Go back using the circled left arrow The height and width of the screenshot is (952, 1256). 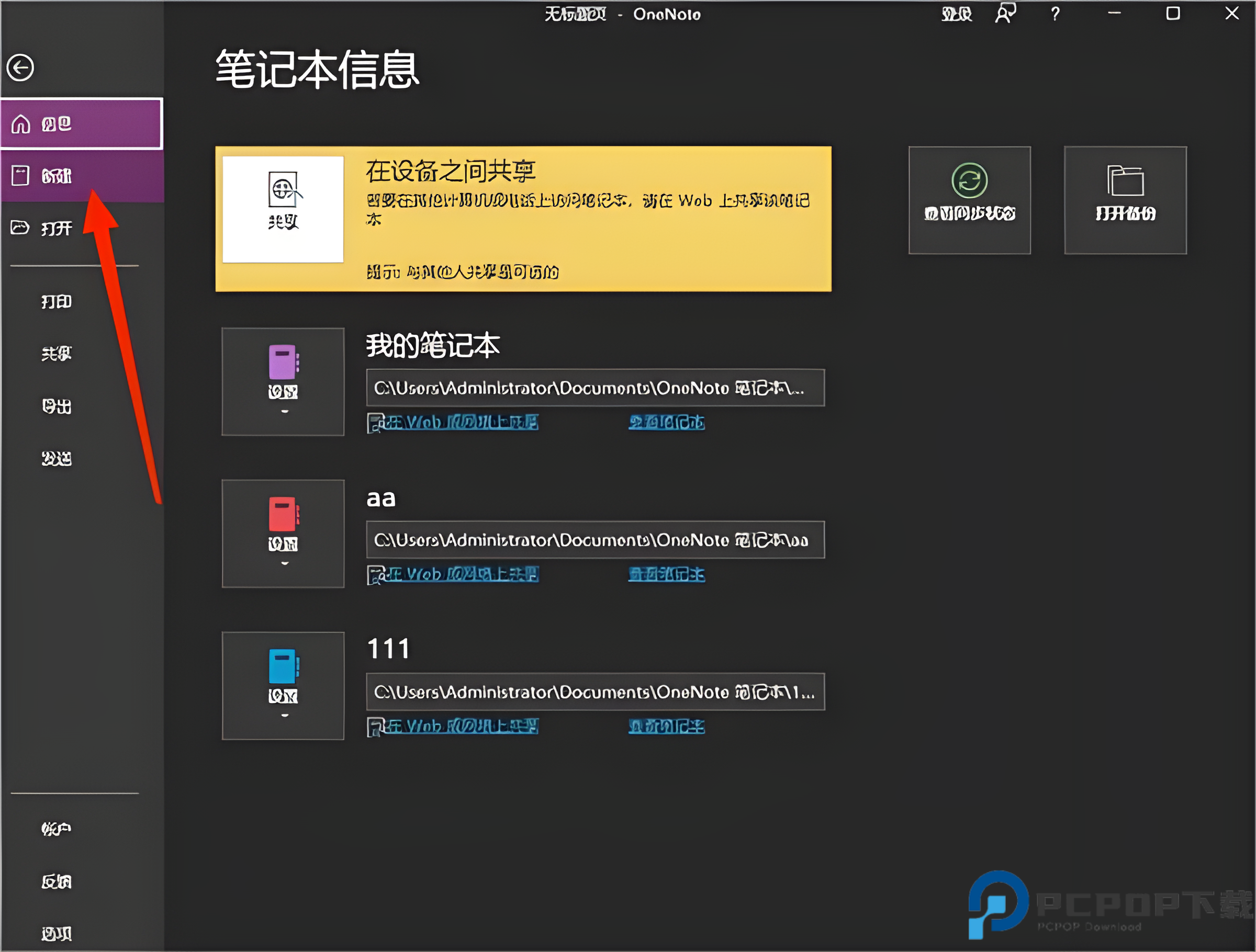point(20,68)
